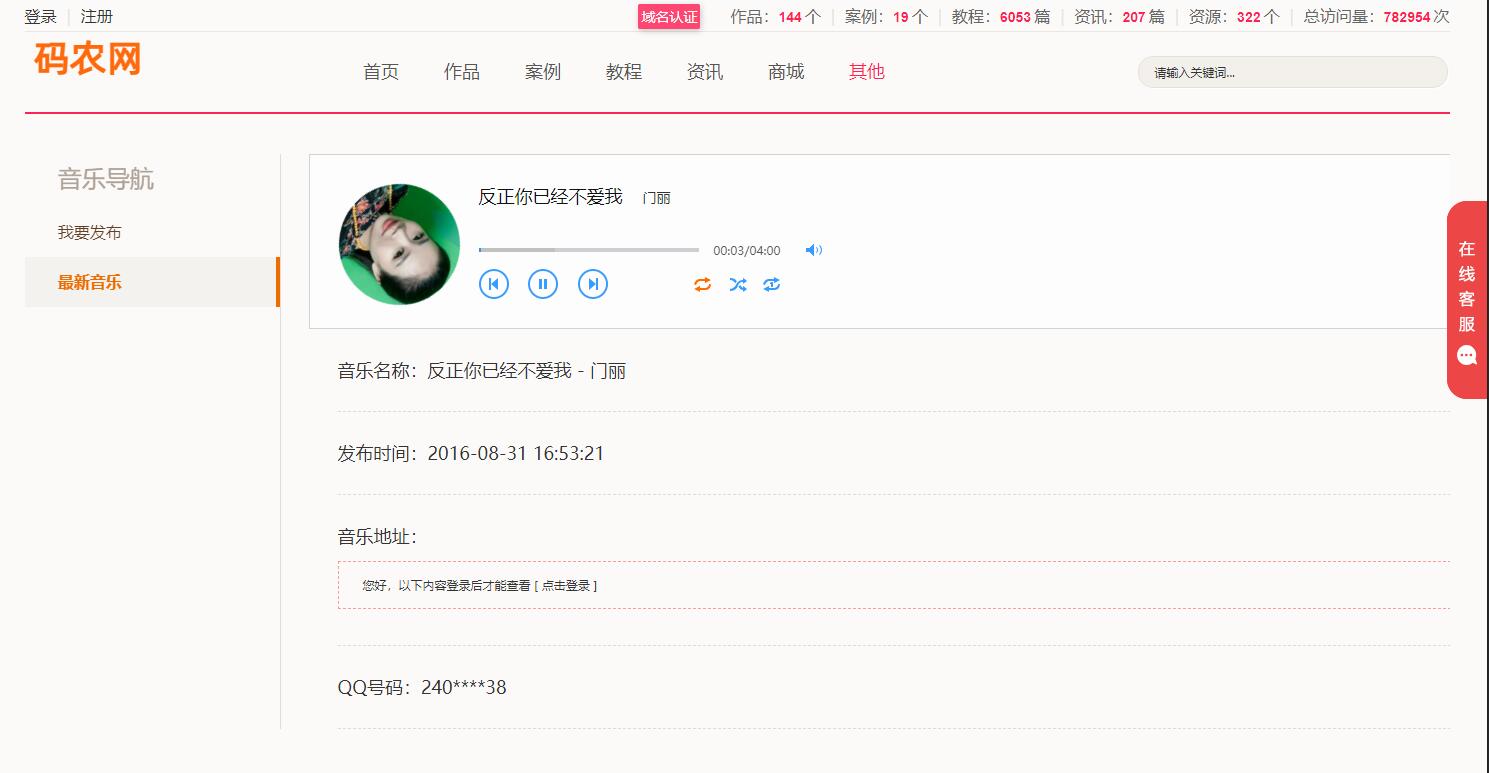Click the 域名认证 badge
1489x773 pixels.
[669, 17]
